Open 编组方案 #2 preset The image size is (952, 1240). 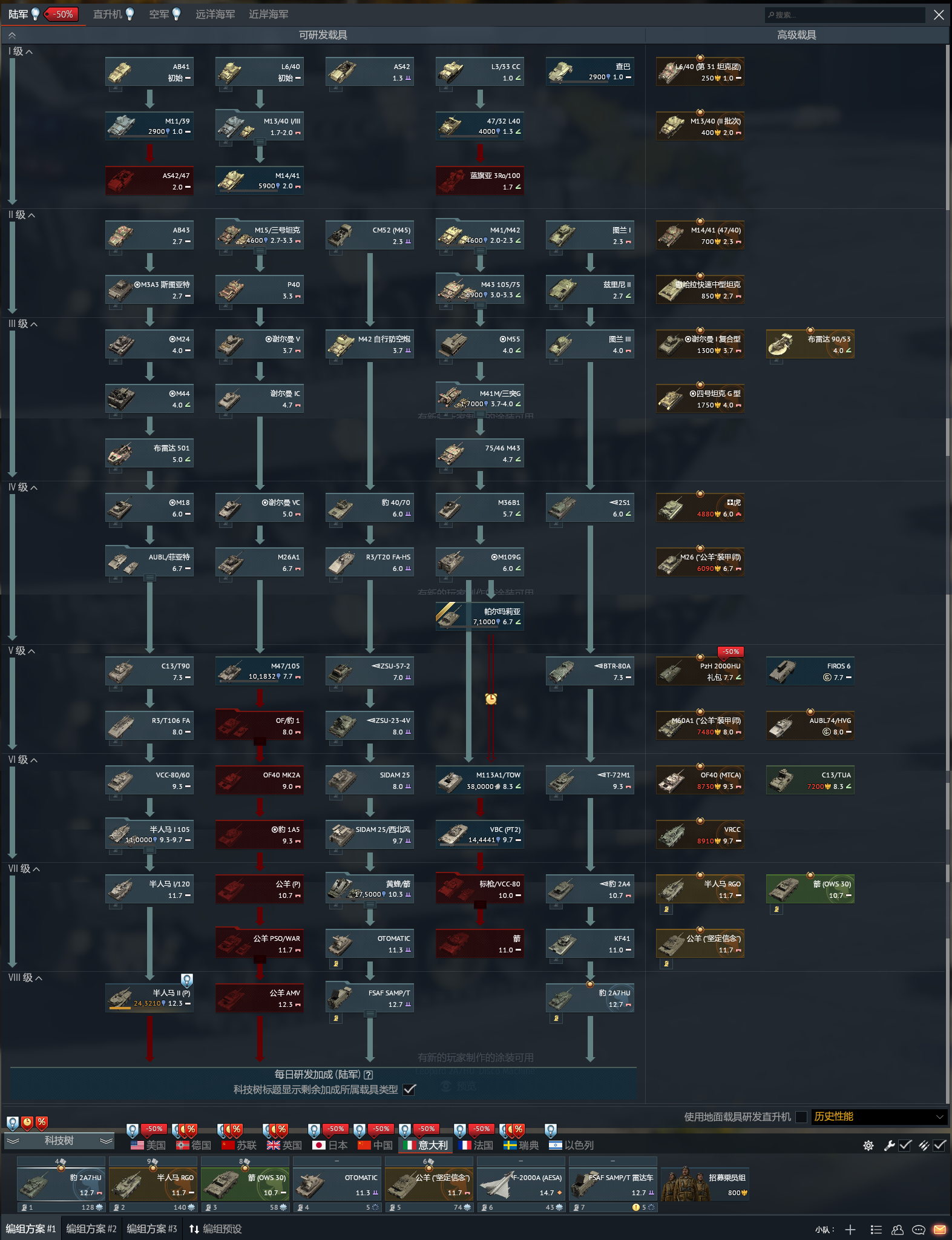(91, 1229)
